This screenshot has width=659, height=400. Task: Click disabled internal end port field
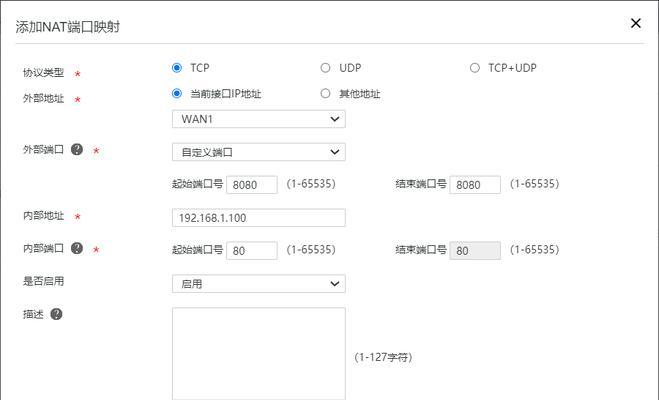click(475, 250)
